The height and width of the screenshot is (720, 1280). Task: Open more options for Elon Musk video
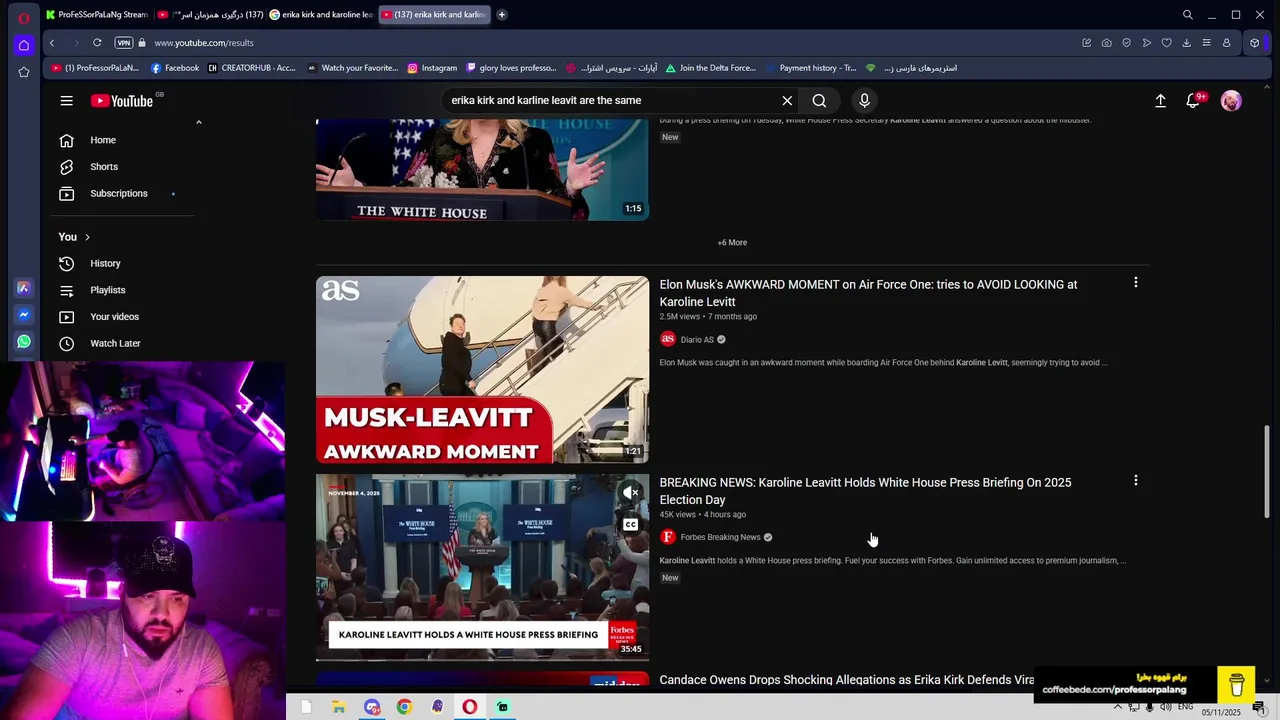click(1135, 283)
